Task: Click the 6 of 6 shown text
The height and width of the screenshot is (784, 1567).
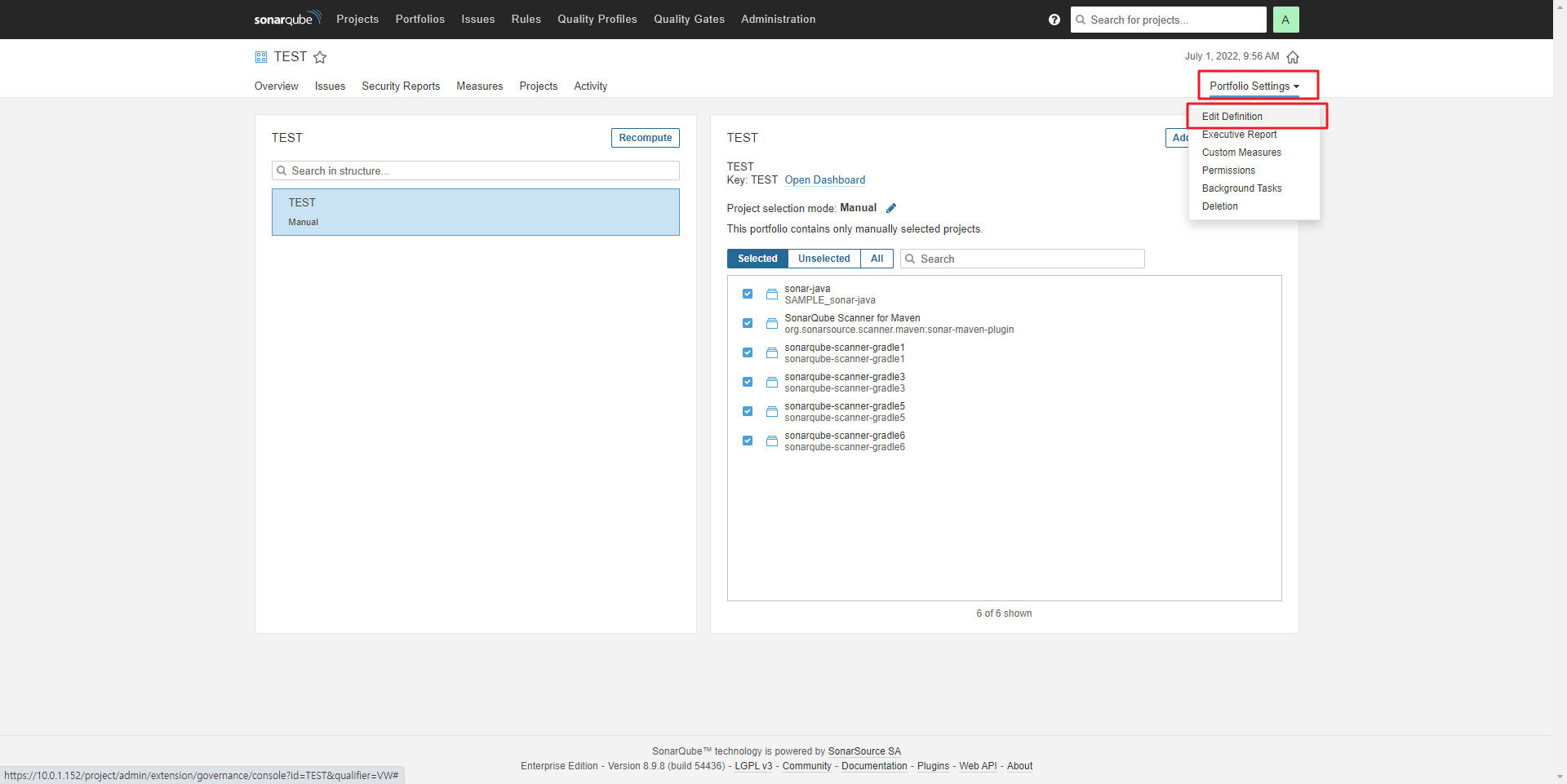Action: click(1004, 613)
